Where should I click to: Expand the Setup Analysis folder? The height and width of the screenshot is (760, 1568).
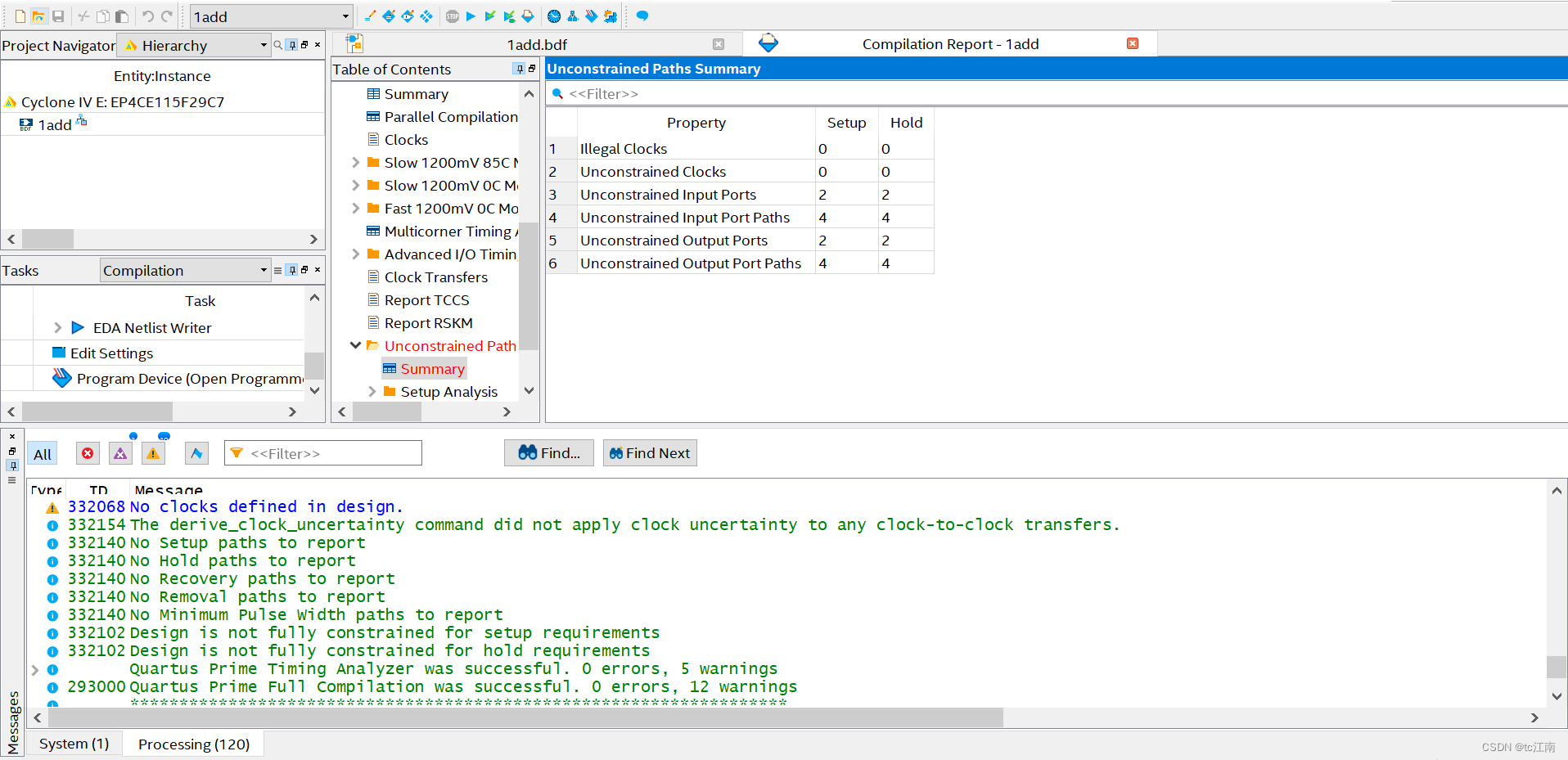(x=372, y=392)
